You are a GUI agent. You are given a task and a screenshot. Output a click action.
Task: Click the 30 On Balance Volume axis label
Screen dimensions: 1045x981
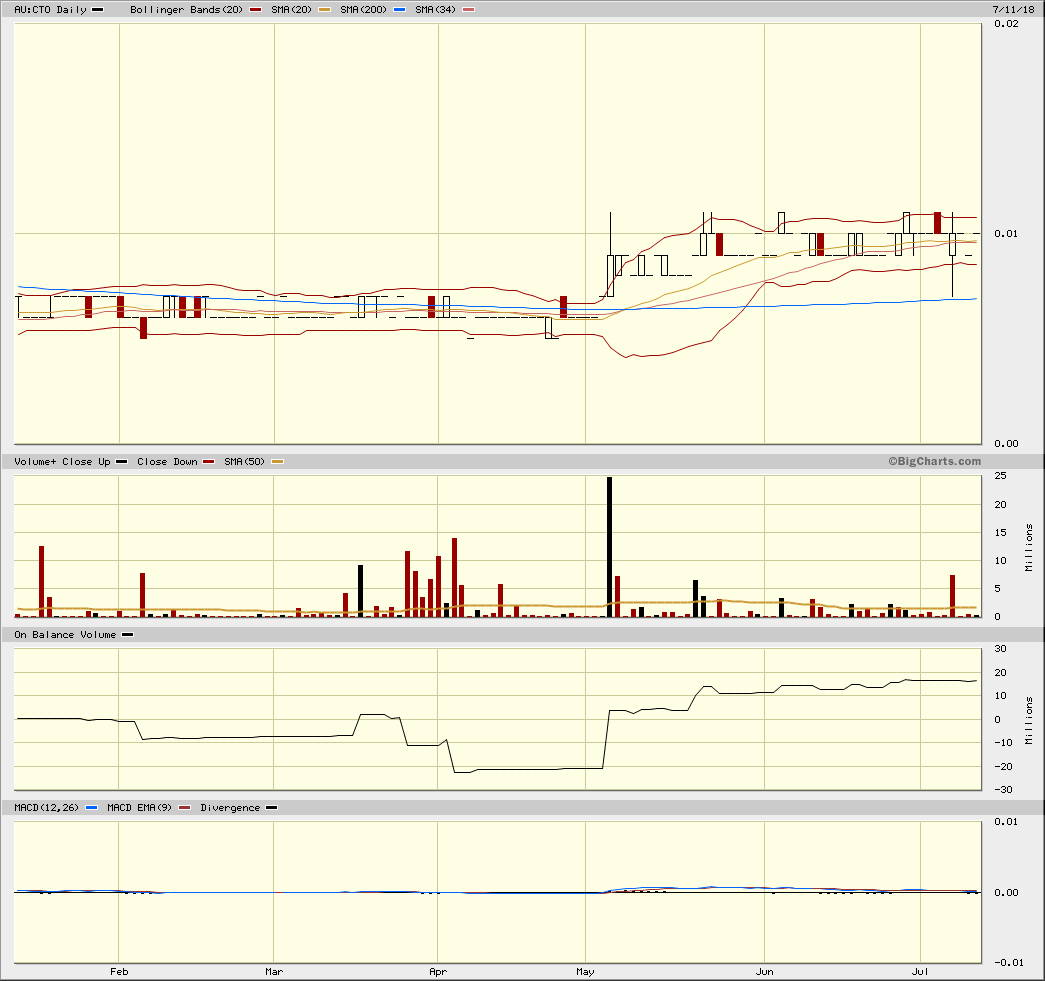[1000, 648]
